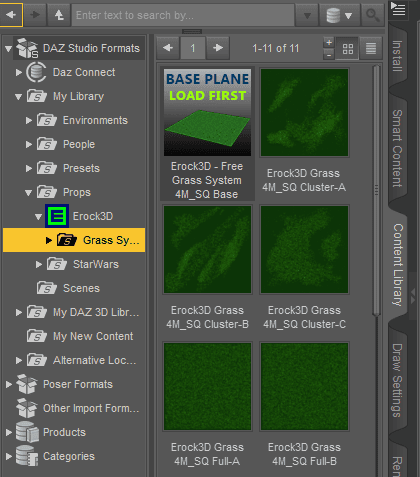Click the page number 1 field

click(x=193, y=48)
